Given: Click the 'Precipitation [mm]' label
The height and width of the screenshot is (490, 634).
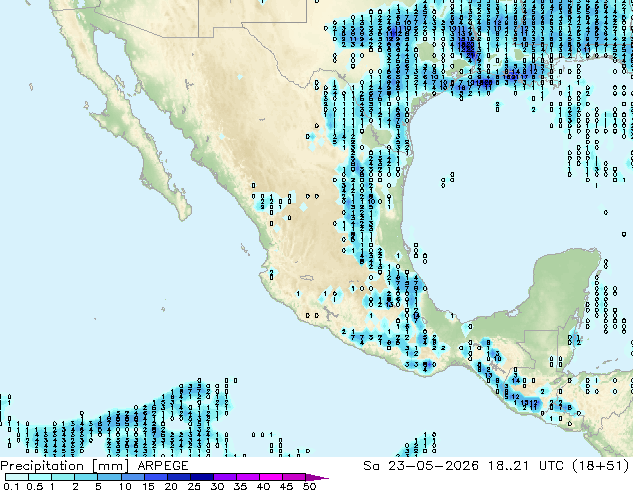Looking at the screenshot, I should click(65, 466).
